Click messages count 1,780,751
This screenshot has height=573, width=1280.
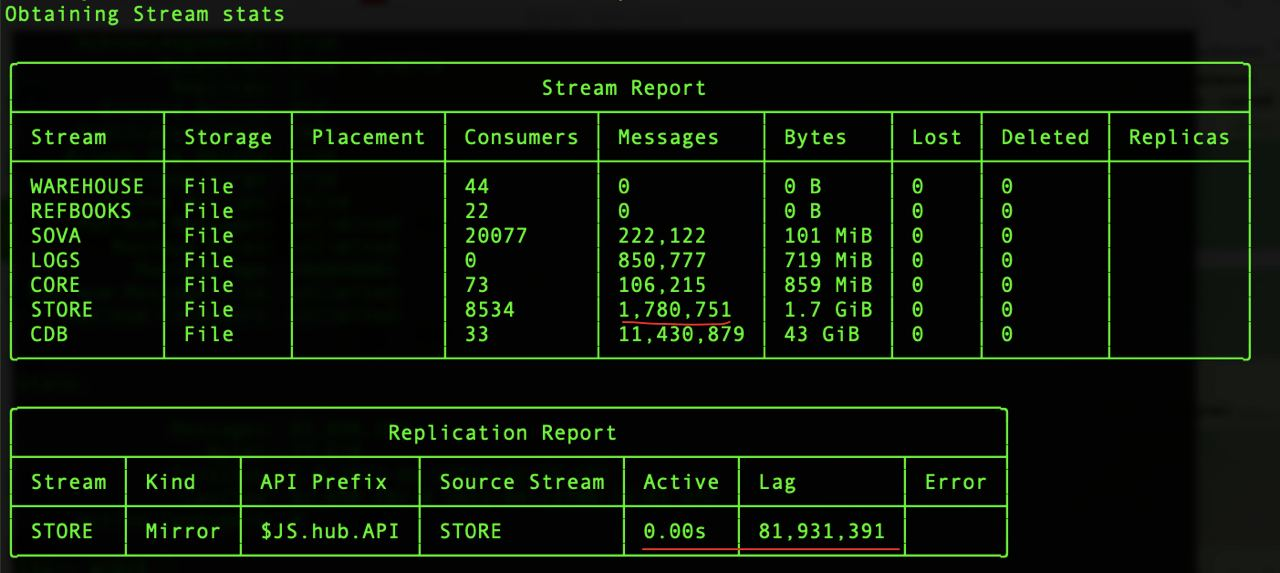[675, 310]
